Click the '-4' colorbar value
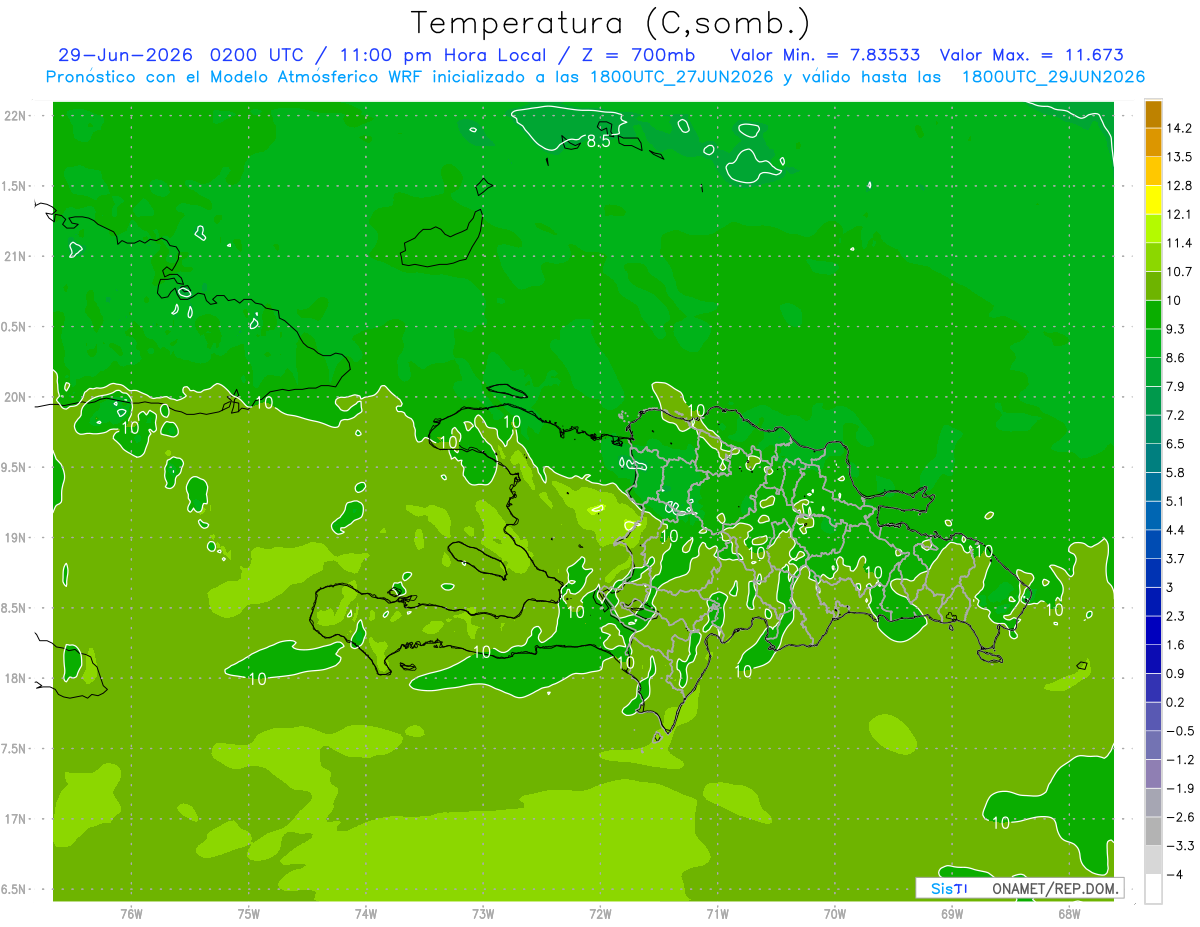This screenshot has width=1200, height=927. point(1174,874)
